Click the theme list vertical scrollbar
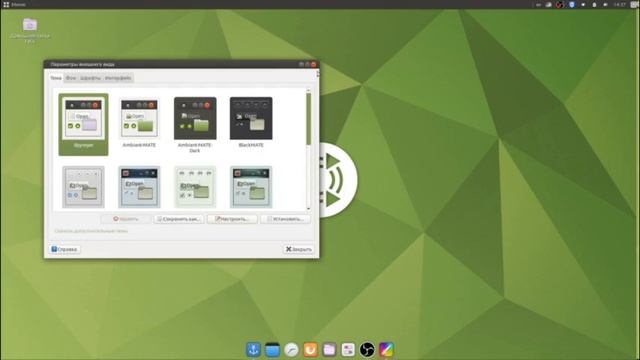Viewport: 640px width, 360px height. click(309, 119)
